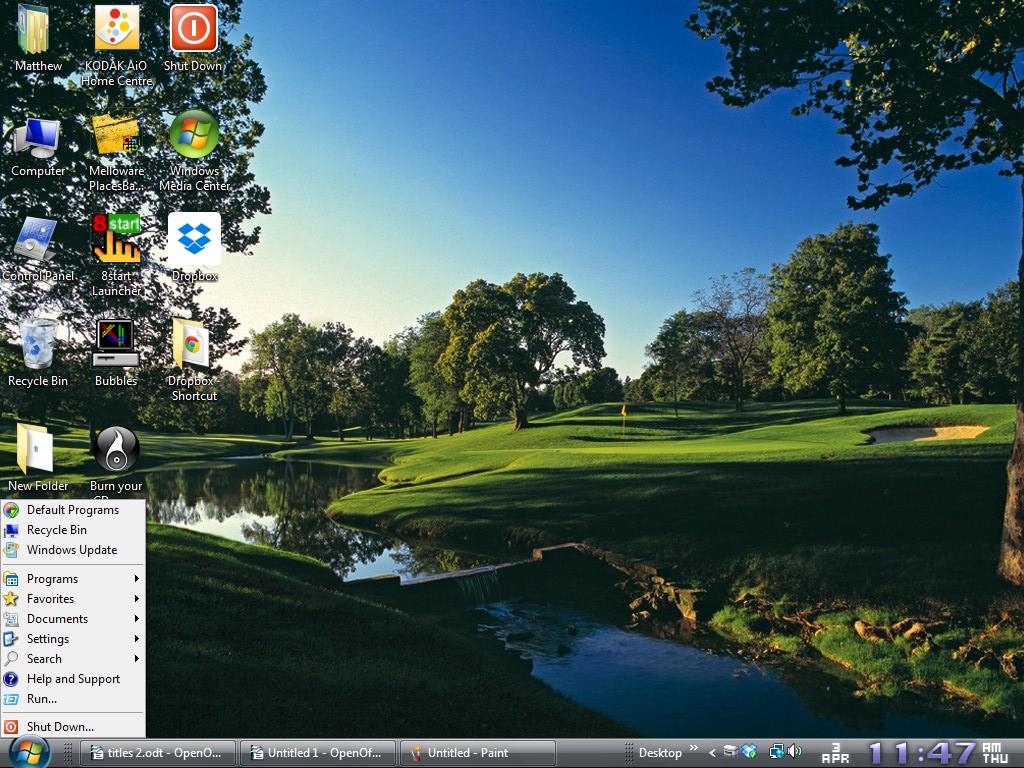Viewport: 1024px width, 768px height.
Task: Launch the Bubbles shortcut
Action: point(116,345)
